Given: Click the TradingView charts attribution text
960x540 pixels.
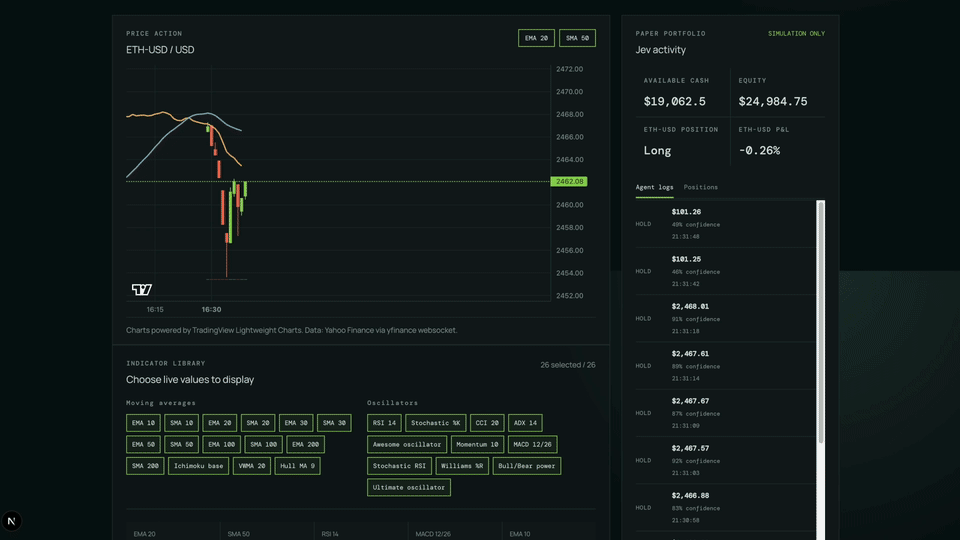Looking at the screenshot, I should 291,330.
